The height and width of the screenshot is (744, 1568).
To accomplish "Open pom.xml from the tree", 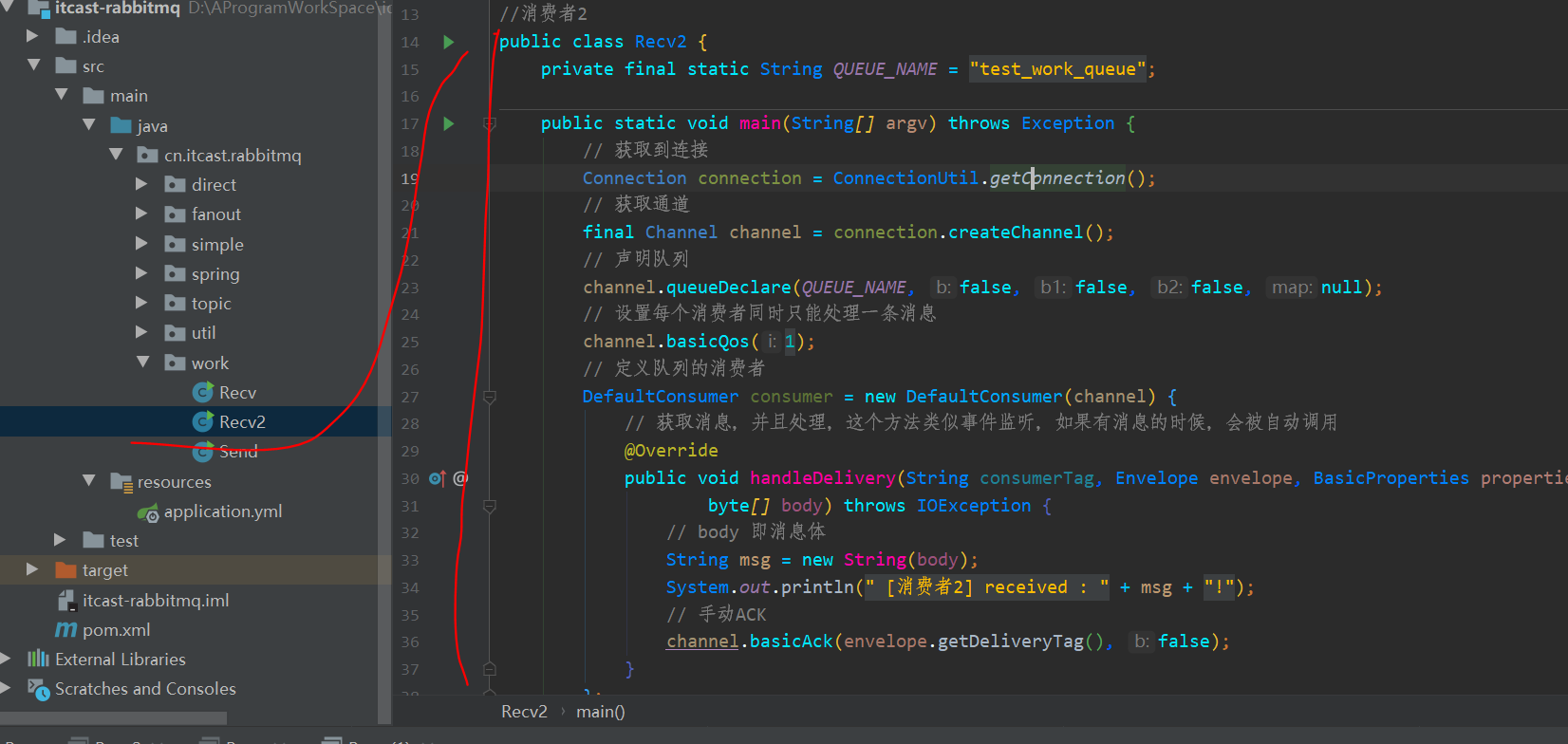I will 116,630.
